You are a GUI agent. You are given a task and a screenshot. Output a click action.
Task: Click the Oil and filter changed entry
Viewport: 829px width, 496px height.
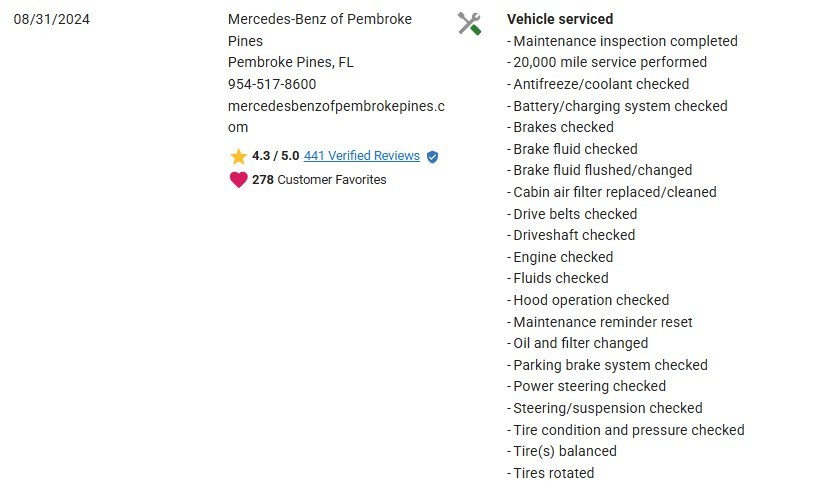point(580,343)
